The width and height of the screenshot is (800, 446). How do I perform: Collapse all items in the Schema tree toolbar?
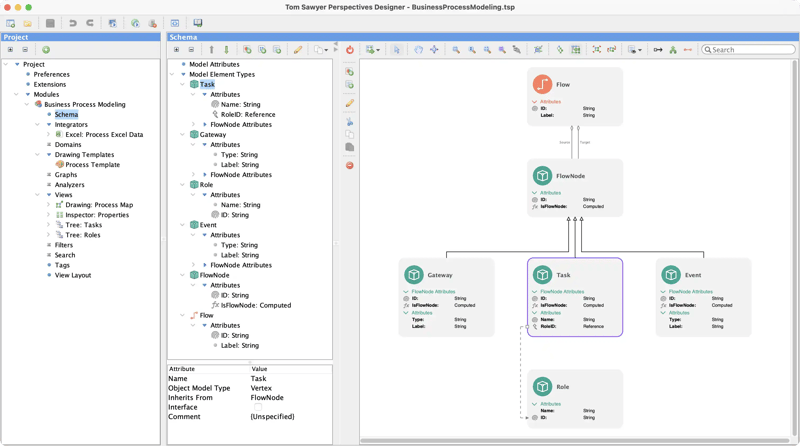191,50
